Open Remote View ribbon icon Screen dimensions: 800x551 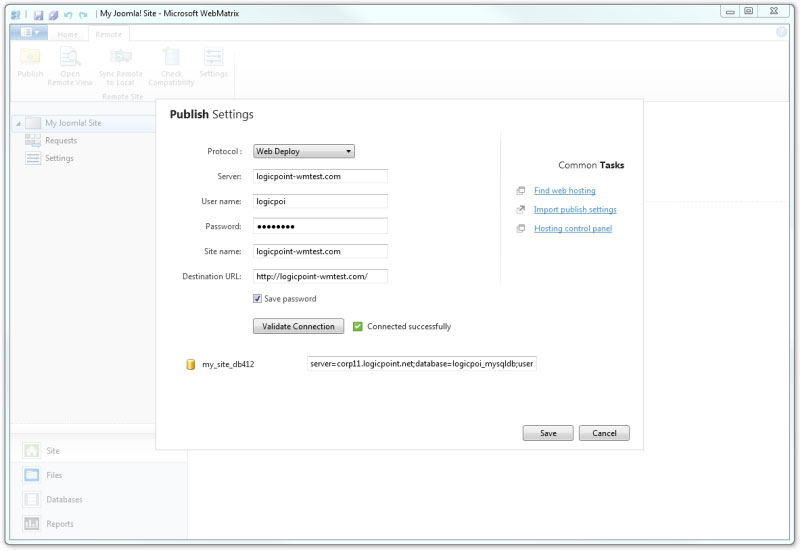coord(70,57)
